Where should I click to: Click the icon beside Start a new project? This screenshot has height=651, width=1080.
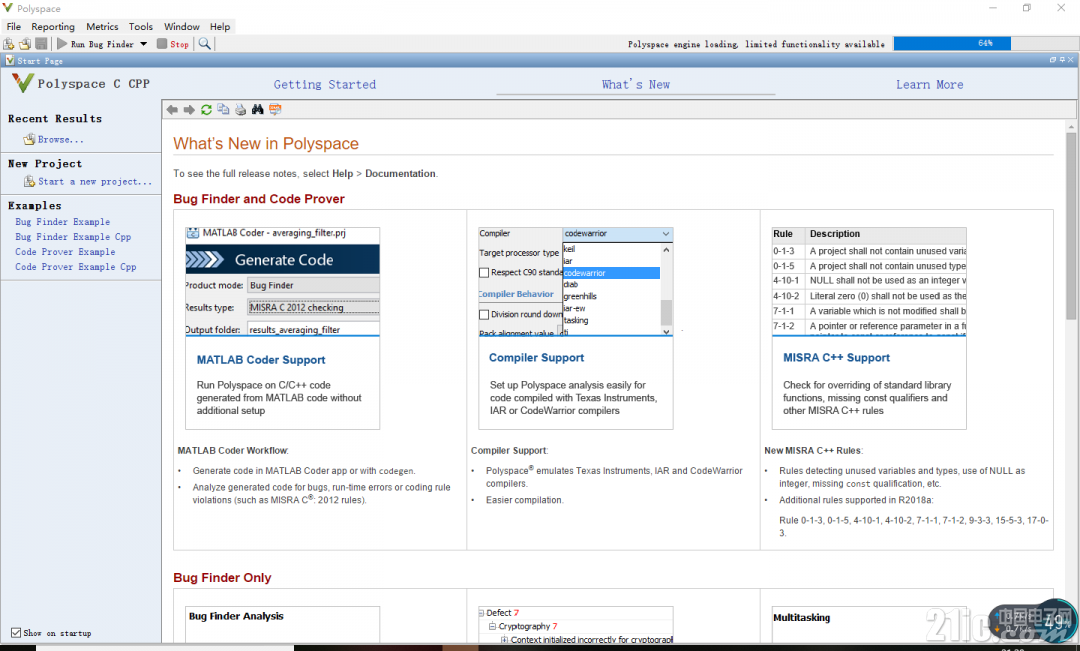[29, 181]
